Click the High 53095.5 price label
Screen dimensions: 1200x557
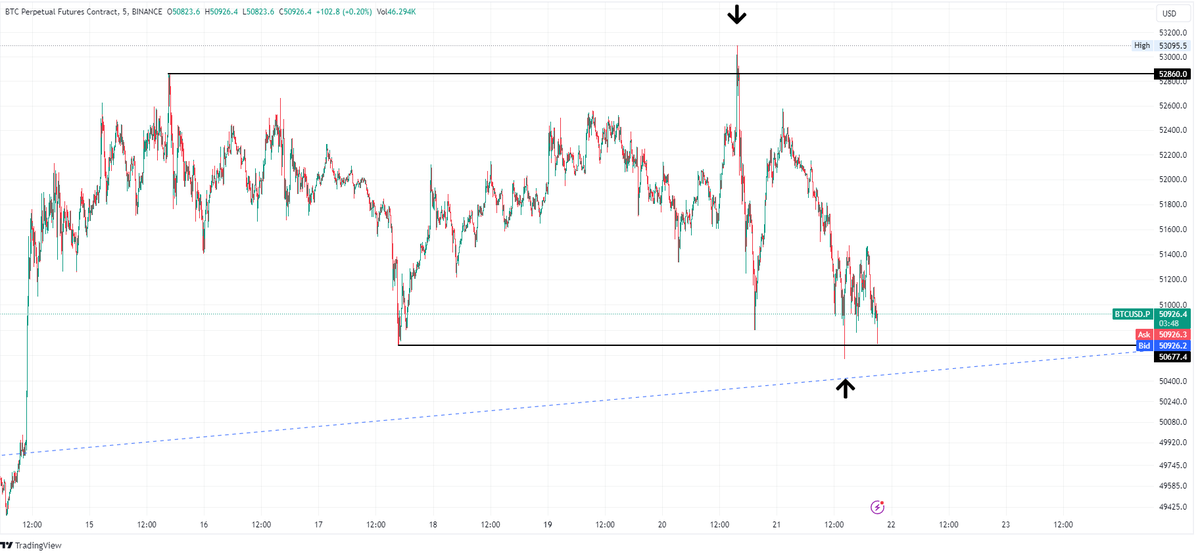coord(1161,45)
